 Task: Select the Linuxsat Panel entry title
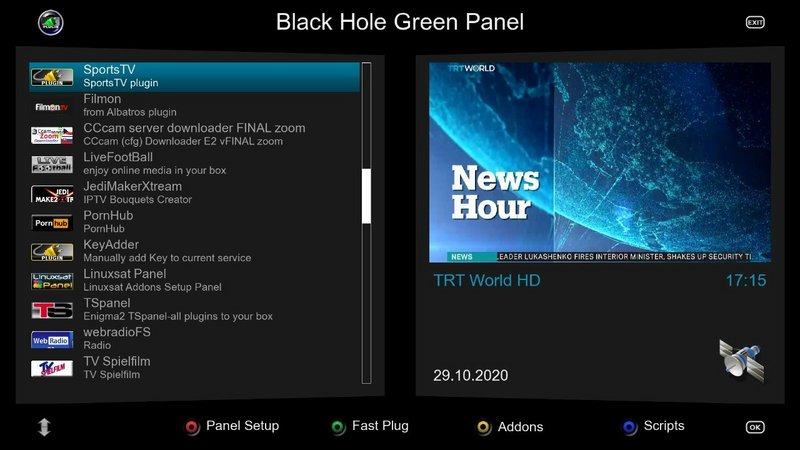click(125, 274)
